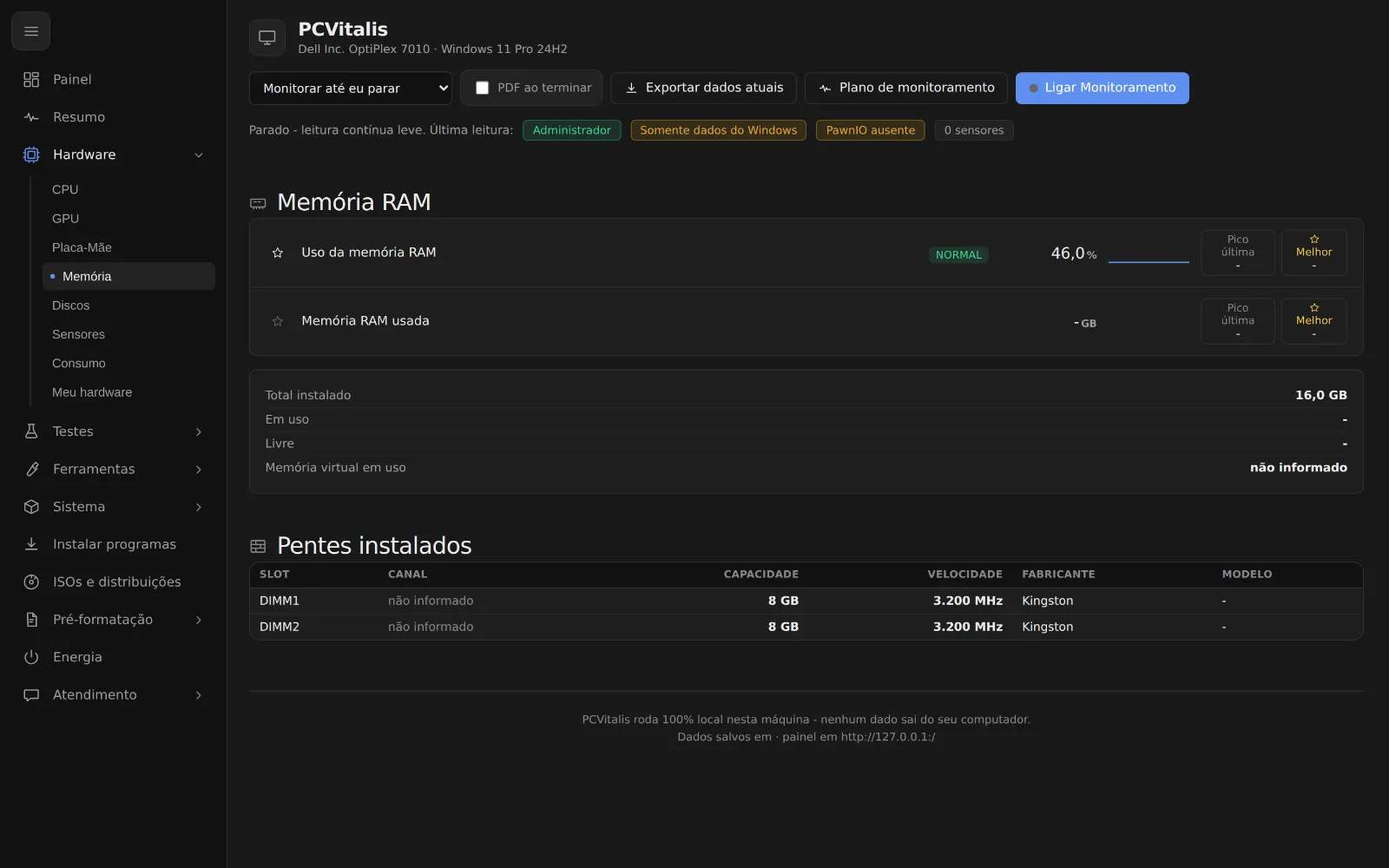The image size is (1389, 868).
Task: Favorite Uso da memória RAM with star
Action: (x=278, y=253)
